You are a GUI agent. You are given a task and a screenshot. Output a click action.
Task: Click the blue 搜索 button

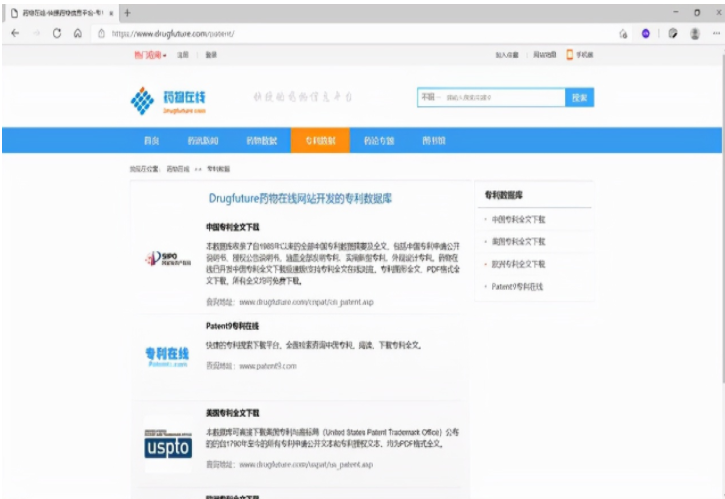tap(579, 97)
